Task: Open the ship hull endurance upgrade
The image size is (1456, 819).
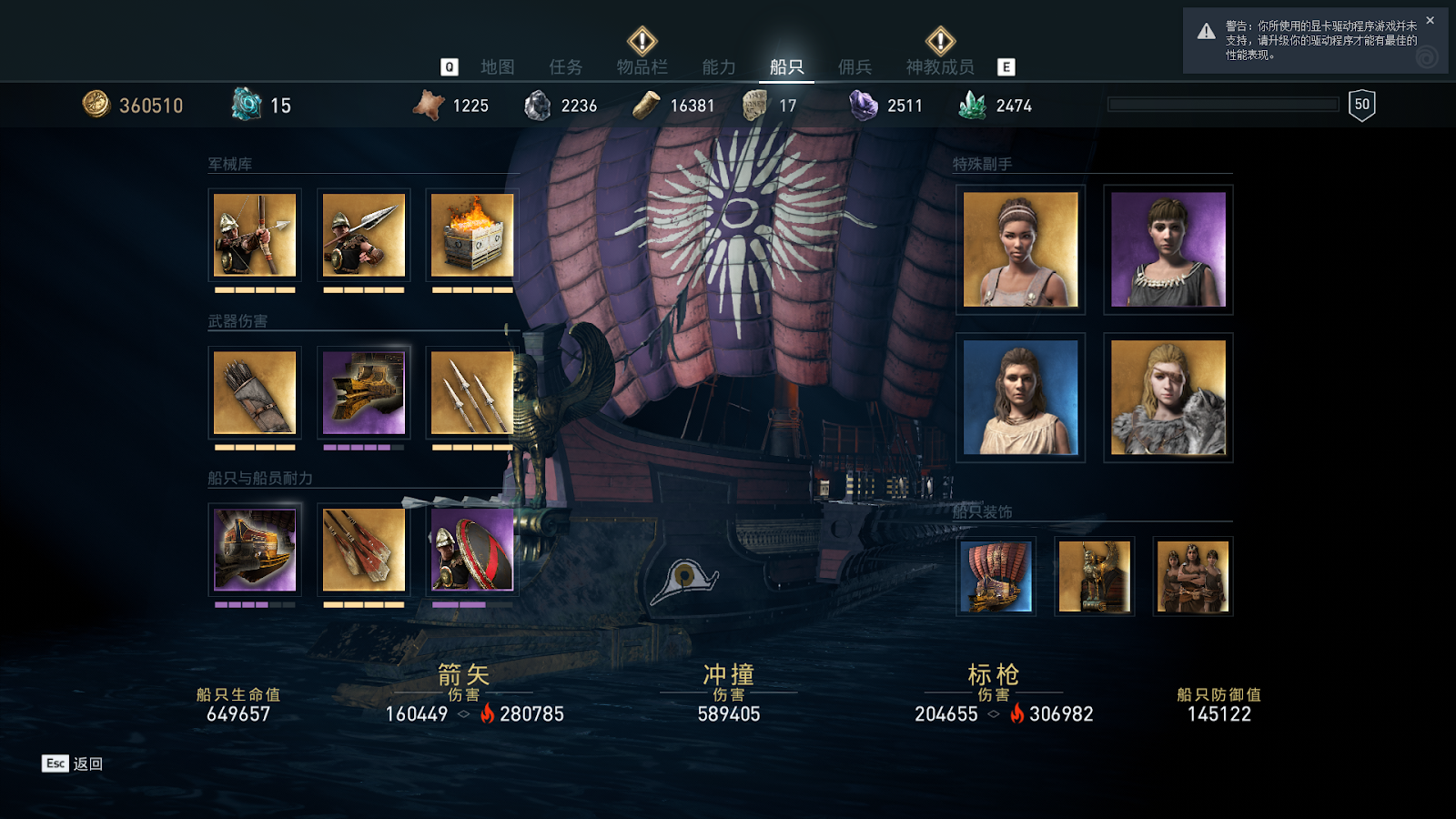Action: [x=255, y=550]
